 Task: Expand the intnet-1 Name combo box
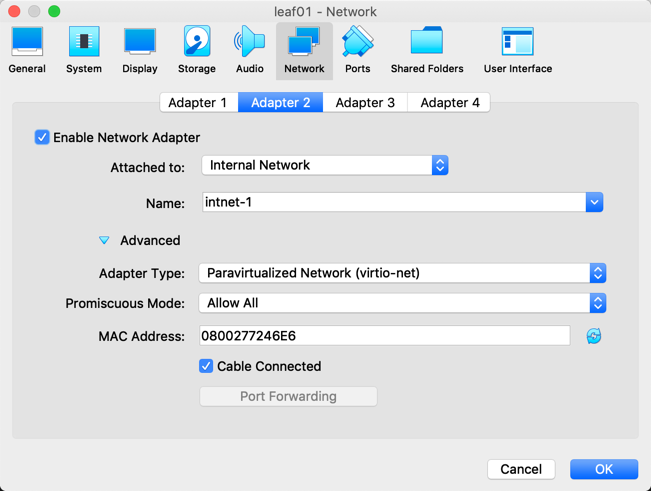click(594, 202)
